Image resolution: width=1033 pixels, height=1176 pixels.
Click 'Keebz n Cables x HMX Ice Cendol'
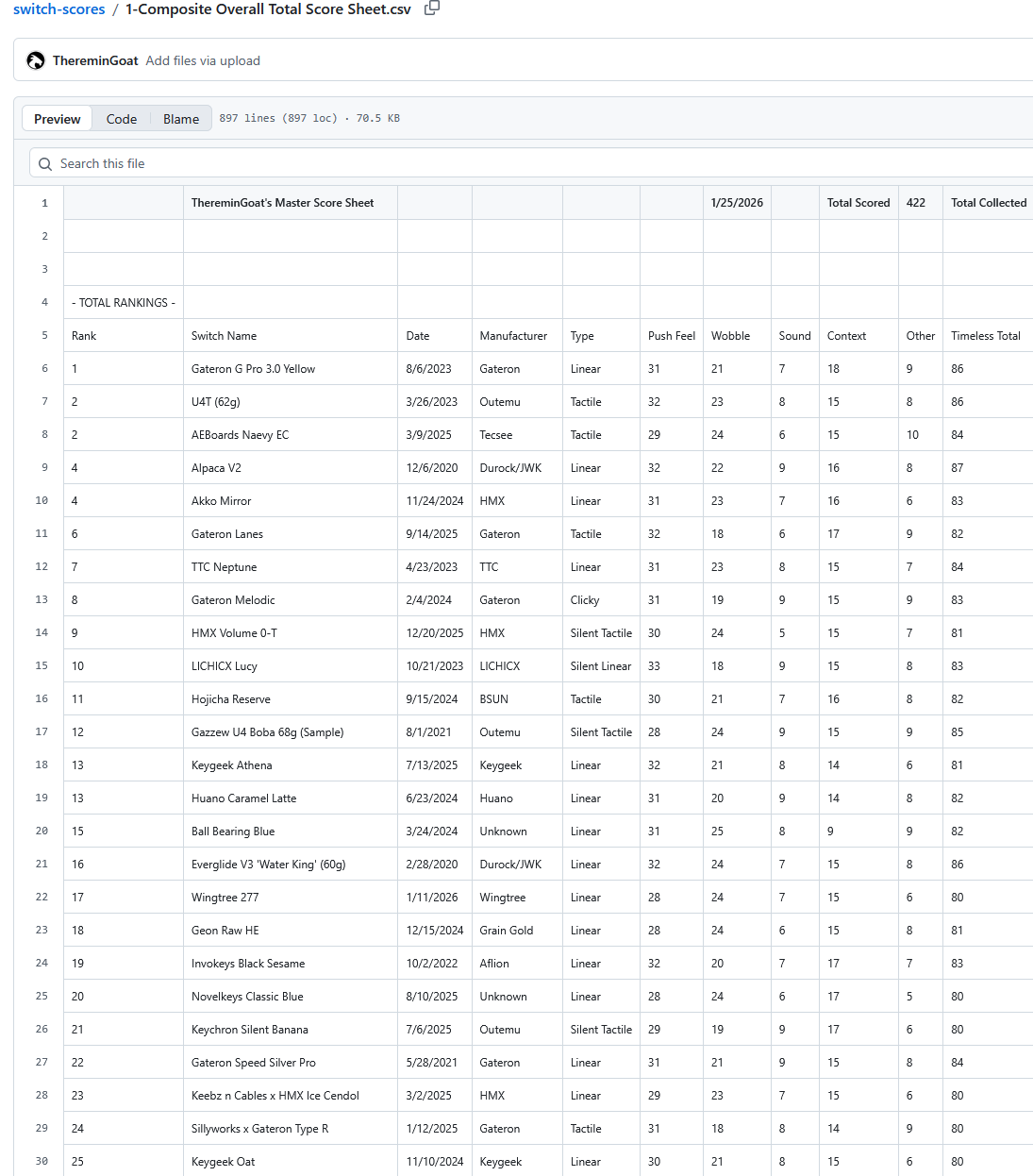pos(291,1095)
